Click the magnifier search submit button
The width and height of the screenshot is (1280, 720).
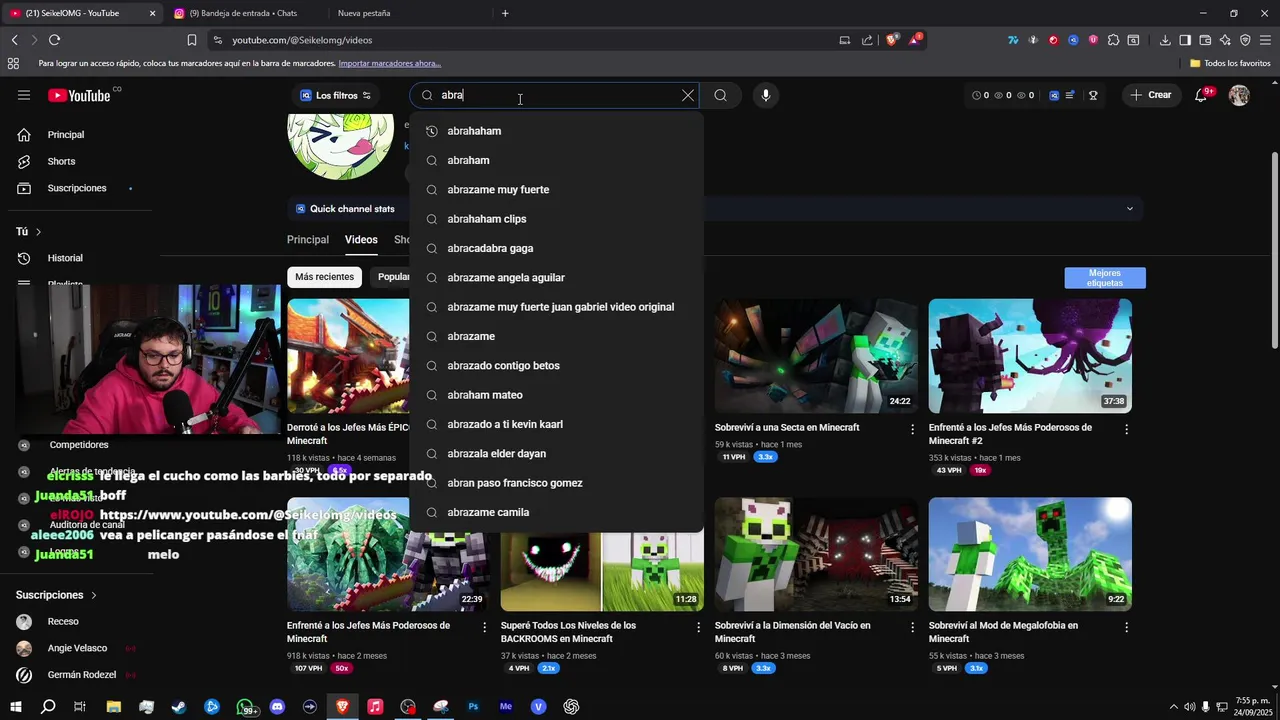(720, 95)
